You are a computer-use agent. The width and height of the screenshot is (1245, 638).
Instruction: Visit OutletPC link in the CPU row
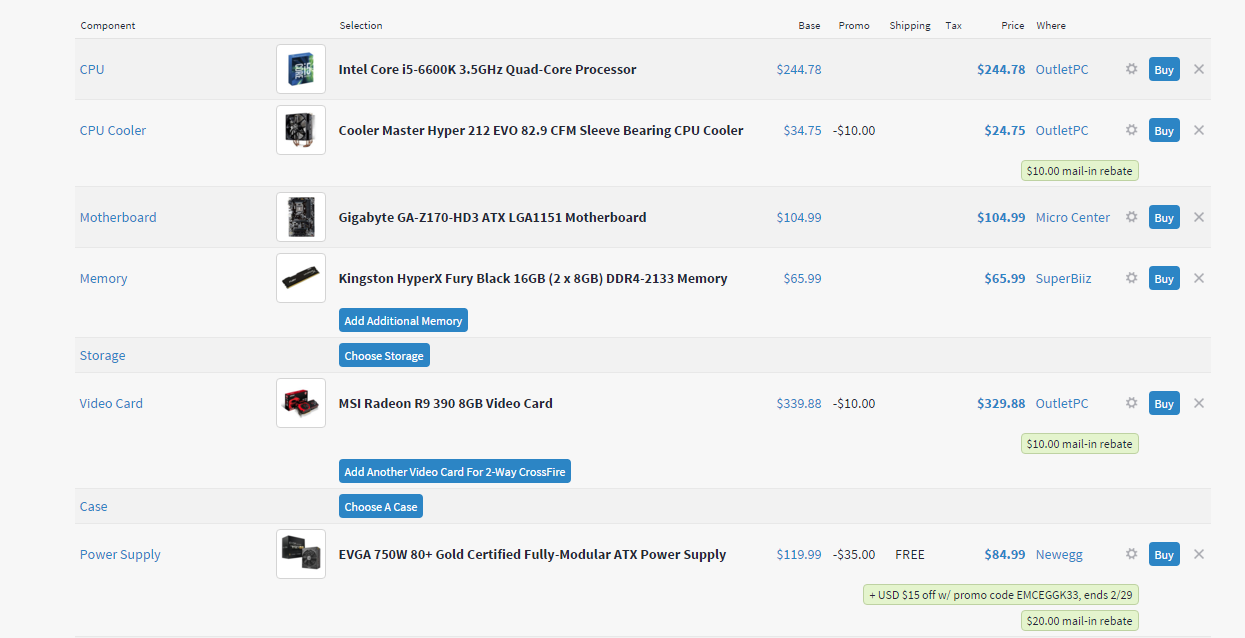tap(1062, 69)
